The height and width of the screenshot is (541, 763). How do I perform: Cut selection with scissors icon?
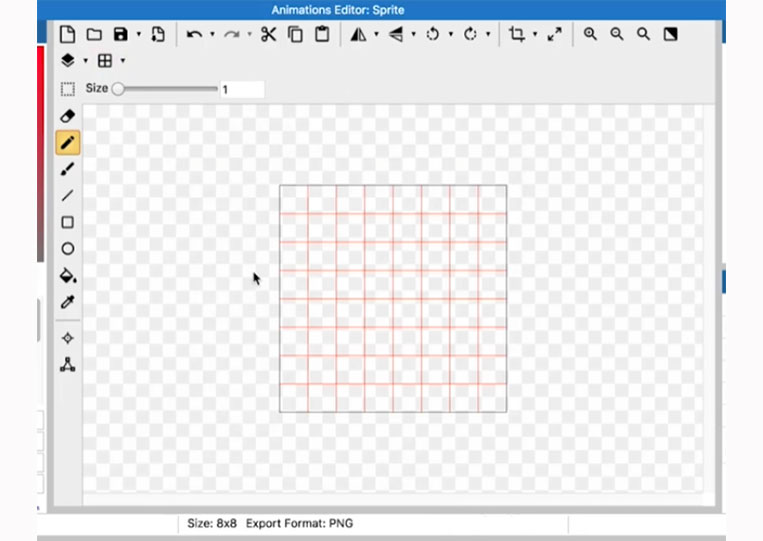tap(269, 35)
